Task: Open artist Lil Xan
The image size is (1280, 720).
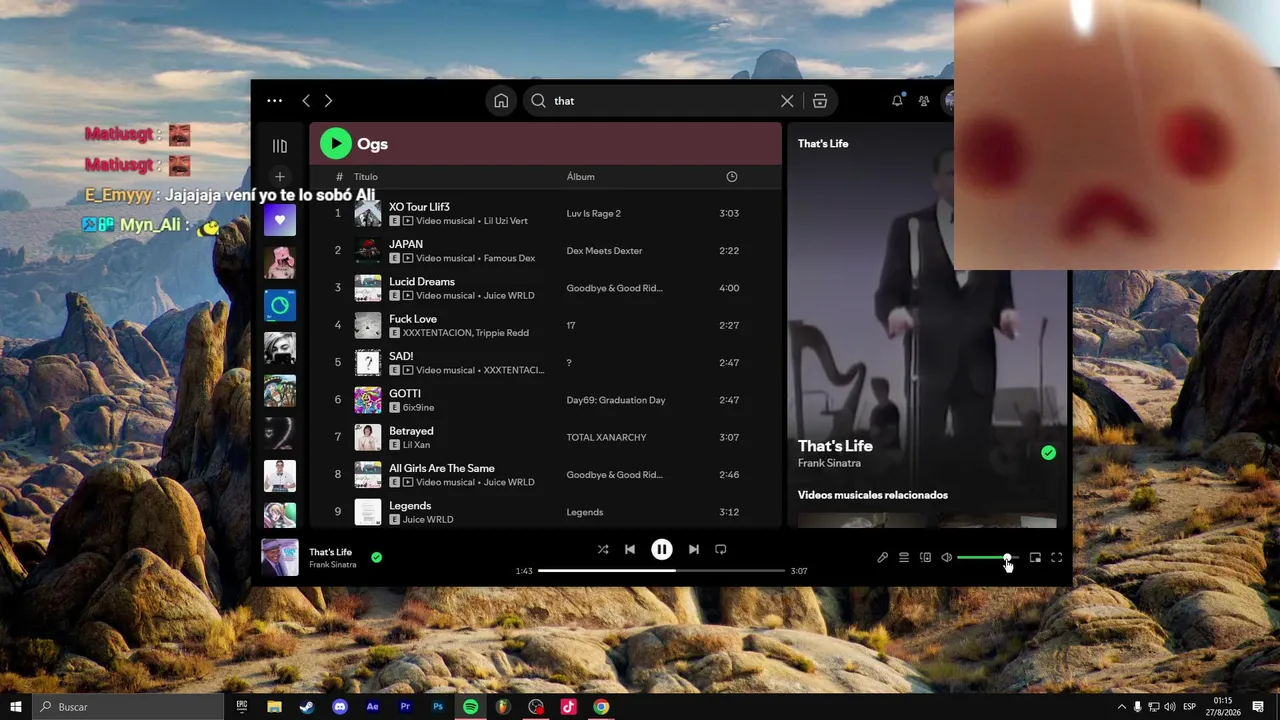Action: (417, 445)
